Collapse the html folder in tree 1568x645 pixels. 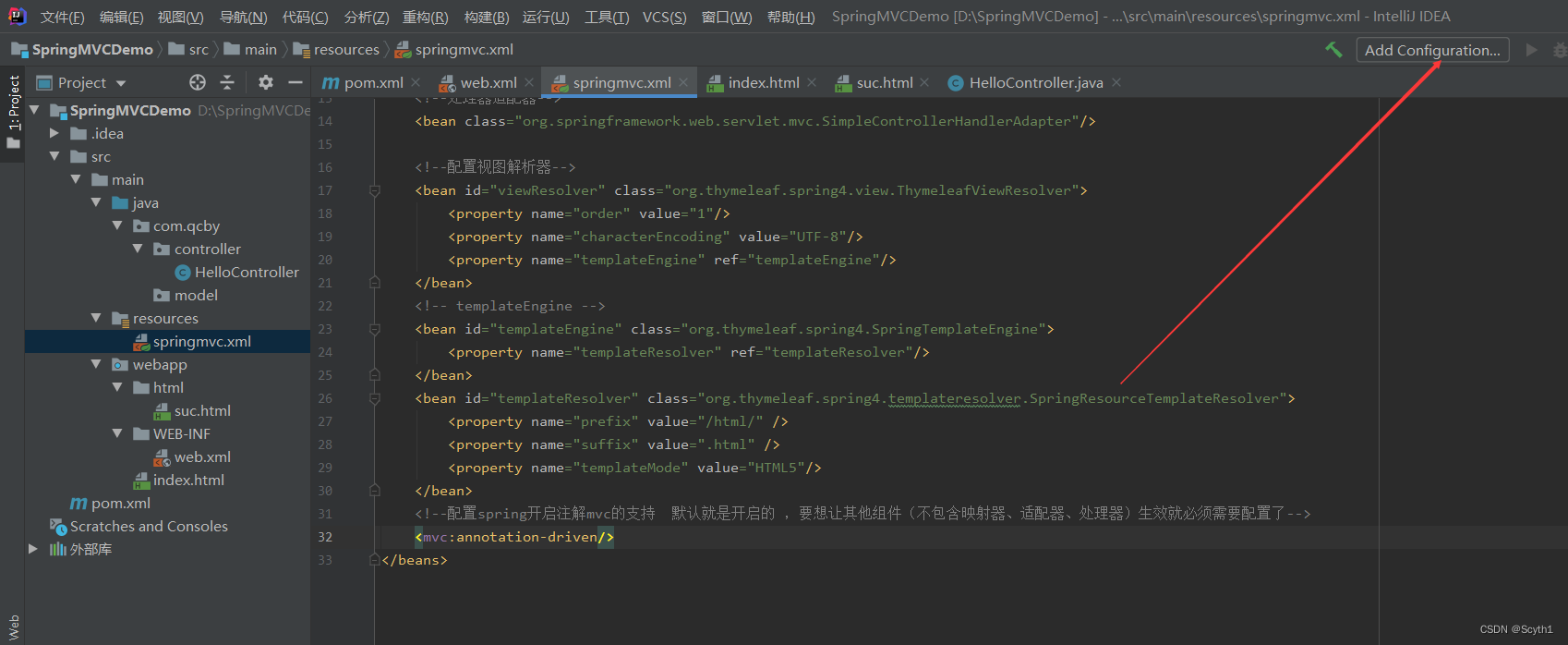click(117, 387)
